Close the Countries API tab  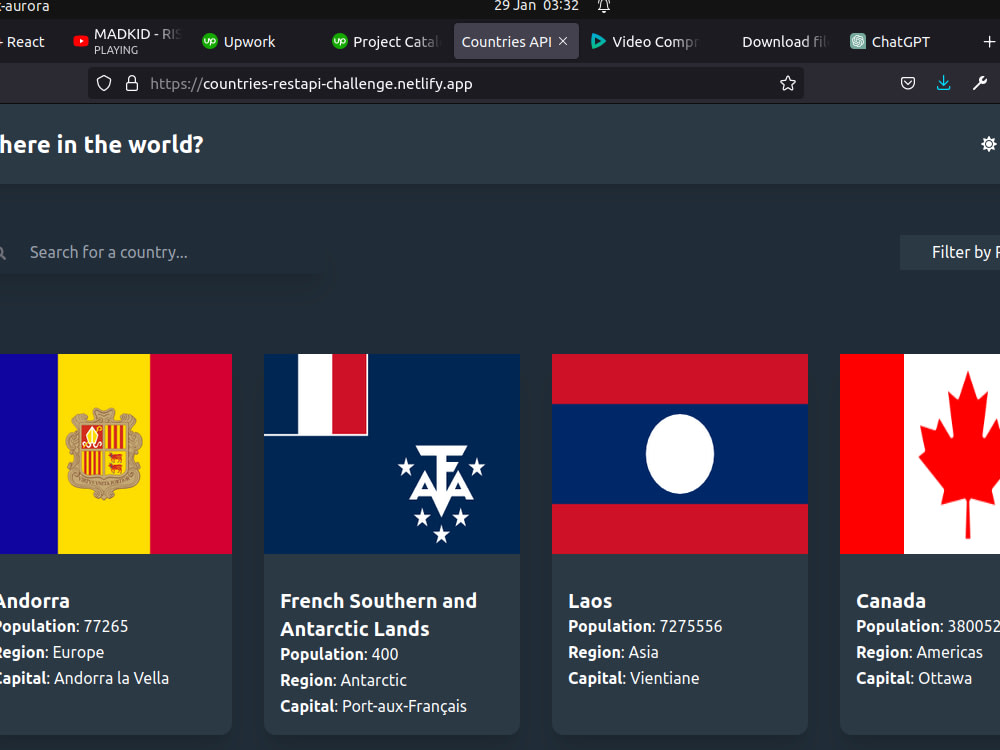pos(563,41)
